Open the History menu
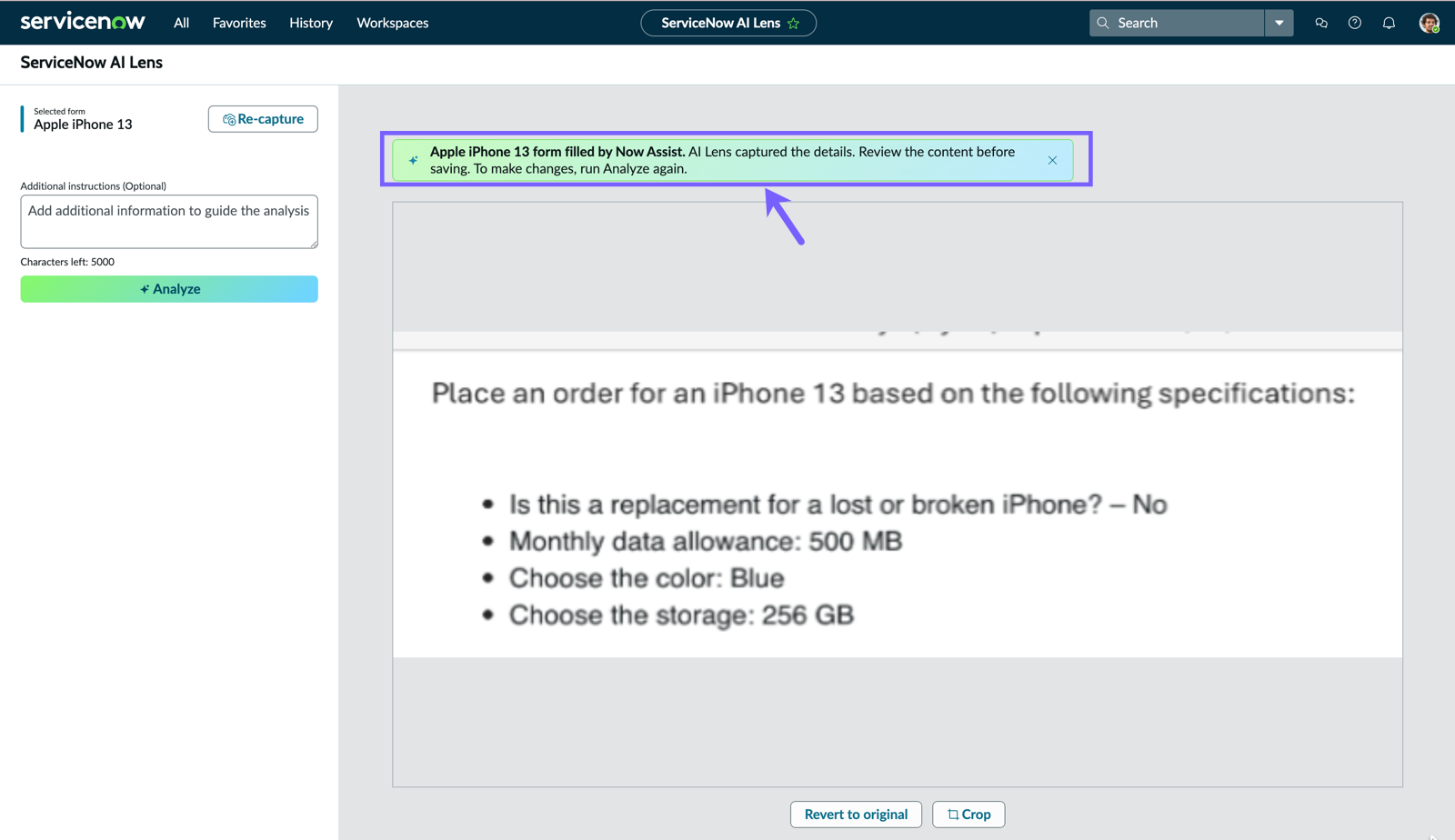Viewport: 1455px width, 840px height. click(311, 23)
